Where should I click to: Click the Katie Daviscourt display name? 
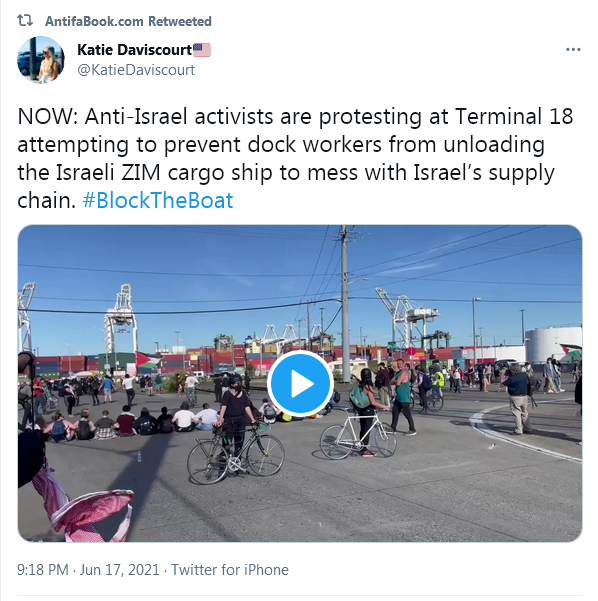coord(134,49)
